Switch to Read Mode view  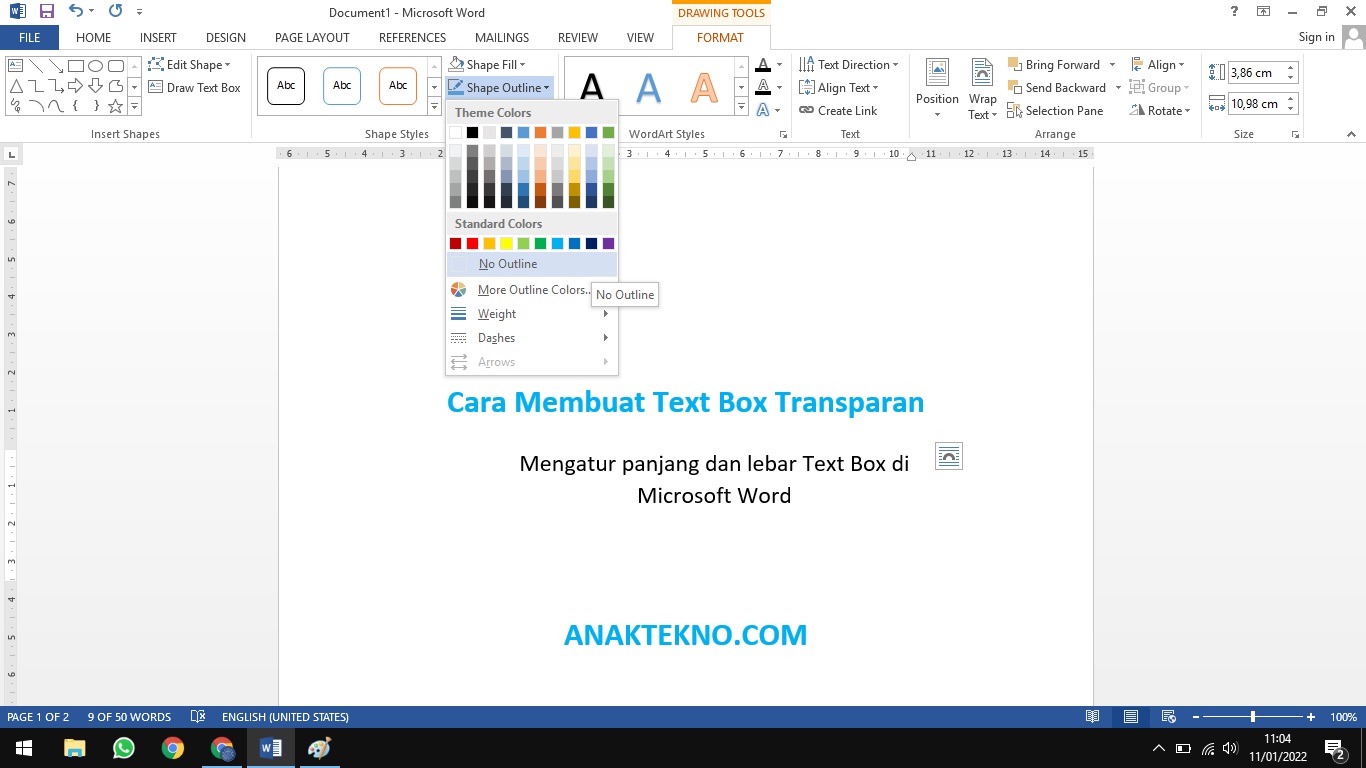click(1093, 717)
